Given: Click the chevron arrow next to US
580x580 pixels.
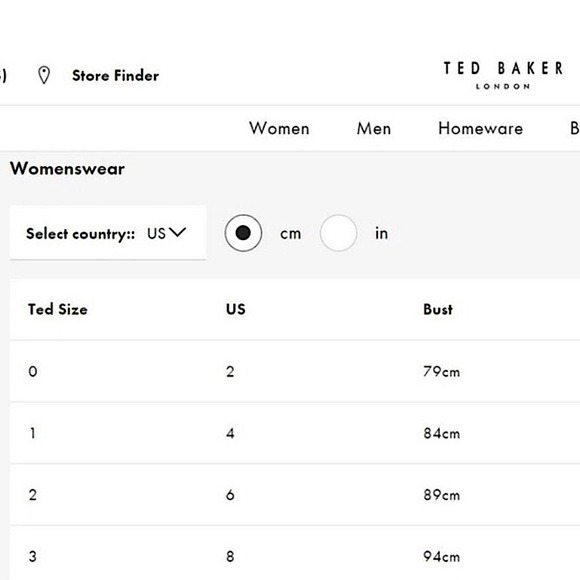Looking at the screenshot, I should (x=178, y=233).
